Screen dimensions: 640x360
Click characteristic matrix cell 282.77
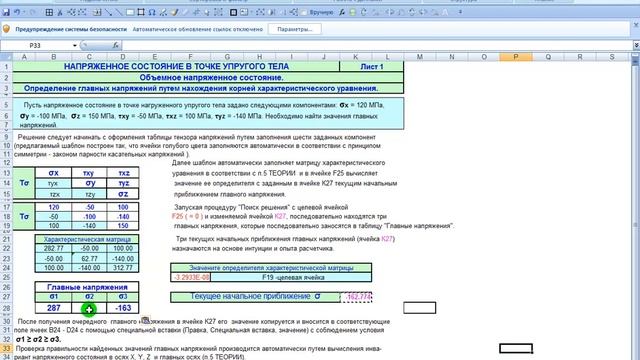pyautogui.click(x=53, y=248)
